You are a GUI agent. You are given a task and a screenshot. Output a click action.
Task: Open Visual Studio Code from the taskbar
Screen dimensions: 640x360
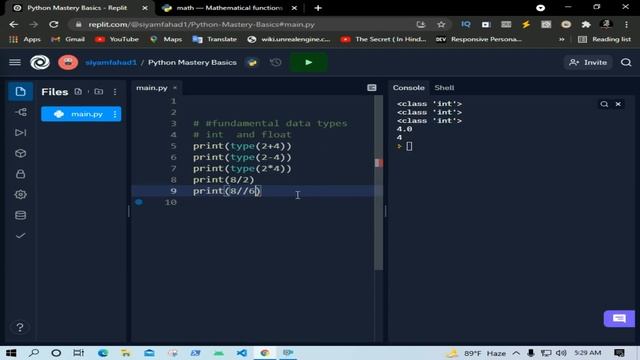(242, 353)
